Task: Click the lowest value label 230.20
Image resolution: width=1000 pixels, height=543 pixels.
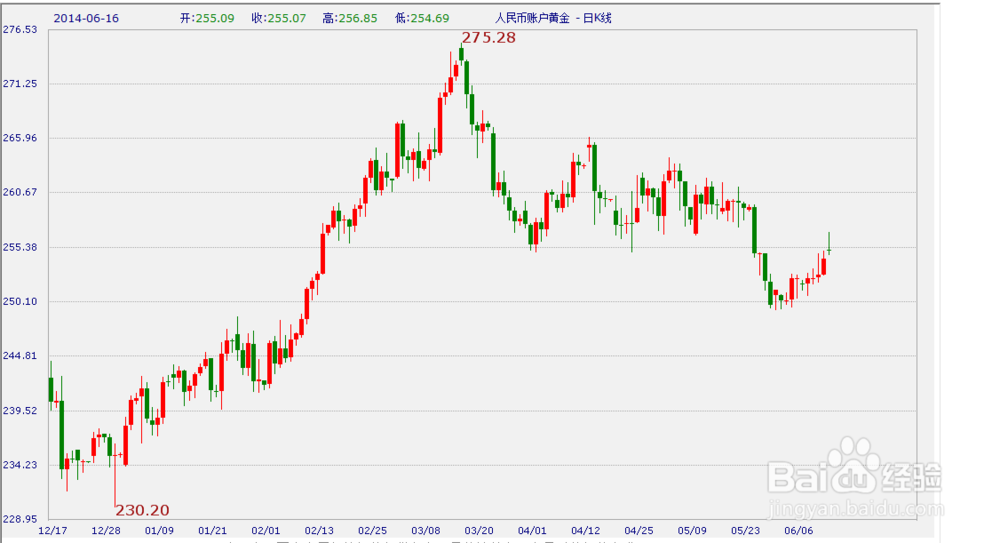Action: point(142,510)
